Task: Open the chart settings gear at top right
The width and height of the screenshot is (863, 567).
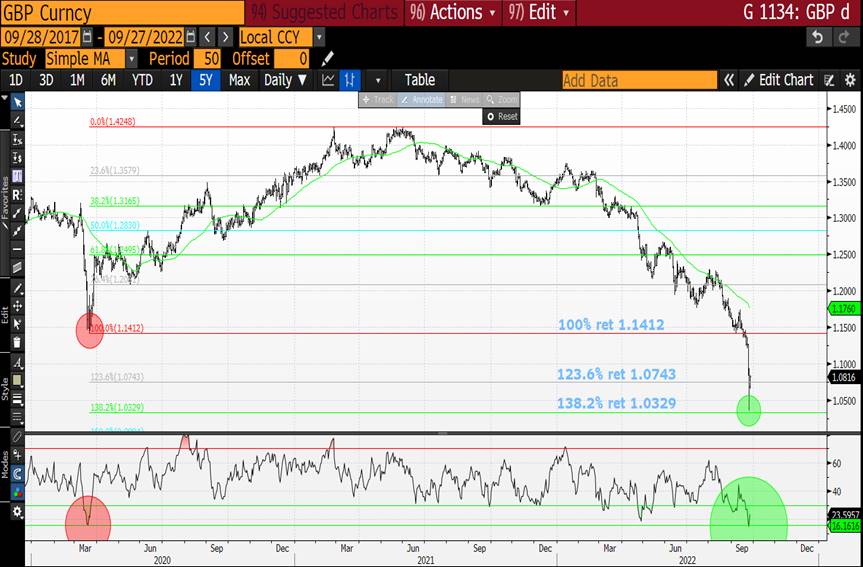Action: (850, 80)
